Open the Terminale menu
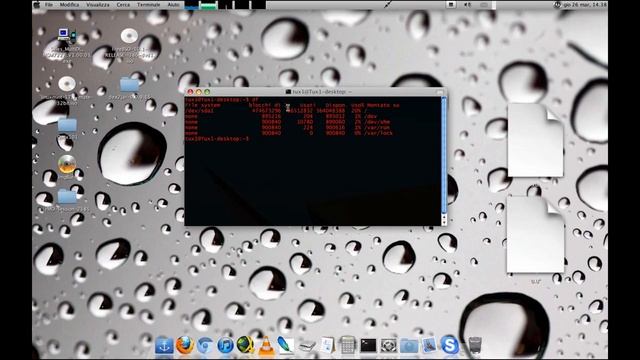The width and height of the screenshot is (640, 360). click(x=149, y=5)
